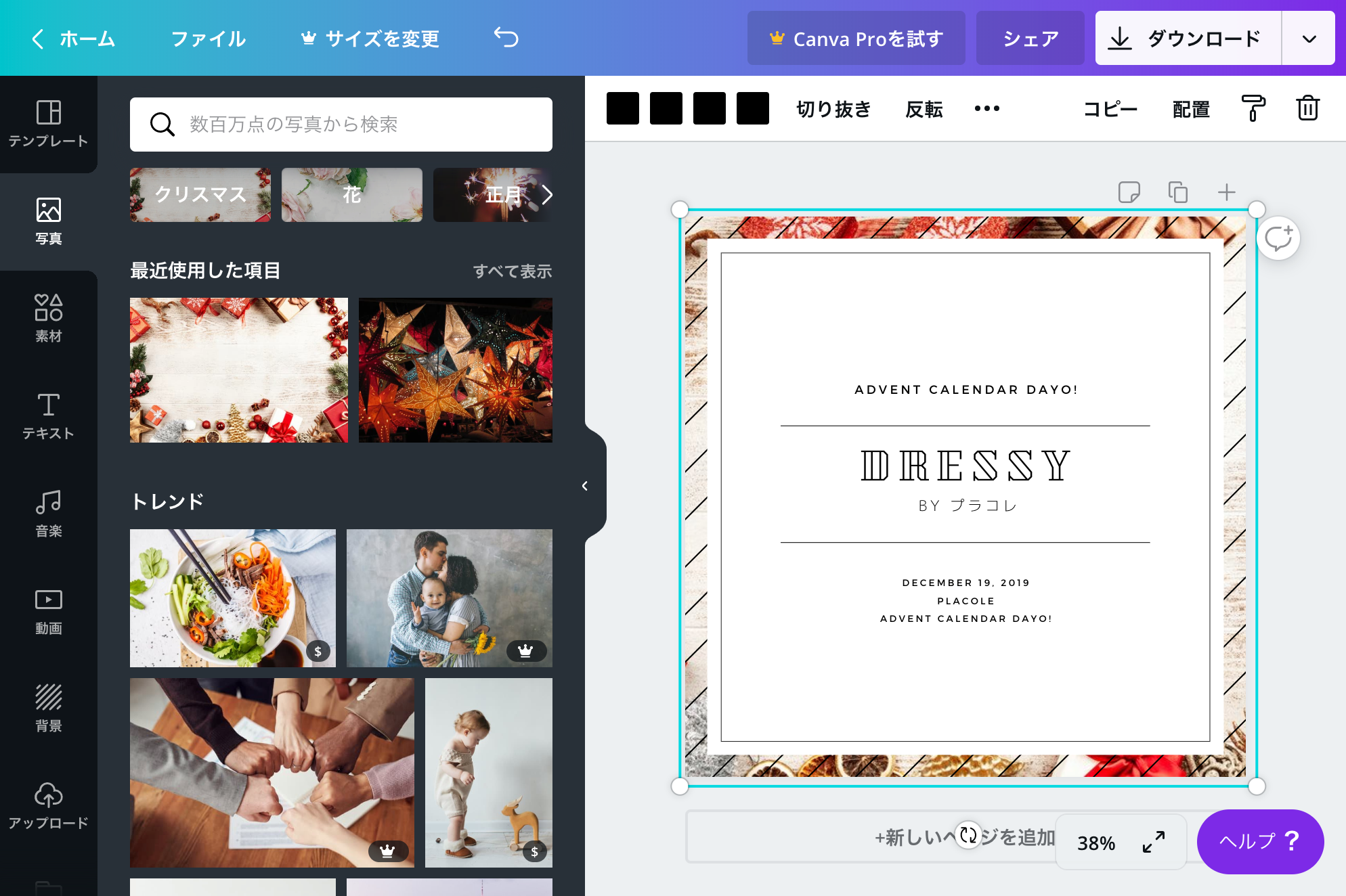1346x896 pixels.
Task: Delete the selection with the trash icon
Action: [x=1308, y=108]
